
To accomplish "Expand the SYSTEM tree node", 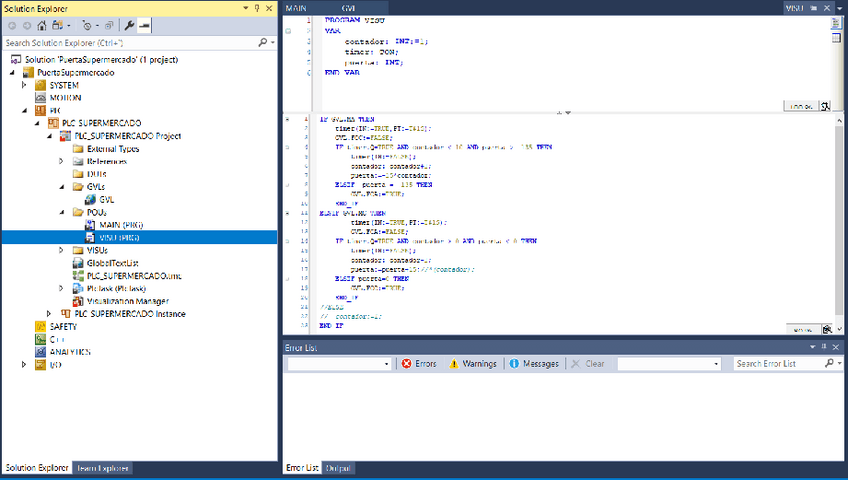I will (x=25, y=86).
